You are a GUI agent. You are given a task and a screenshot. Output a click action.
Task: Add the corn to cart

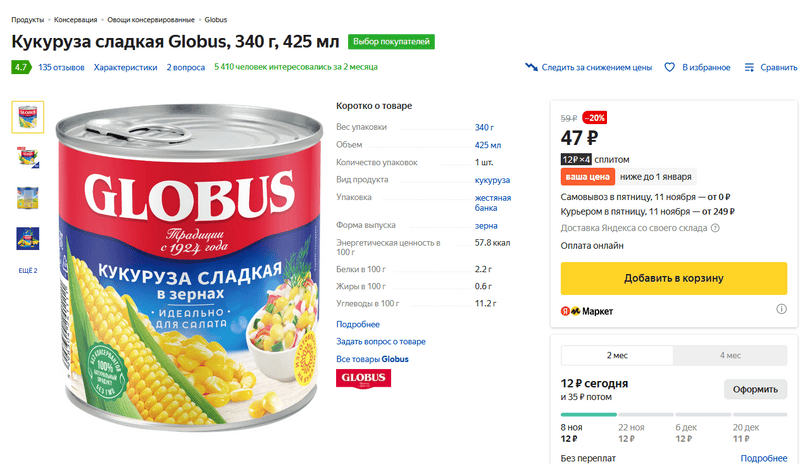coord(673,278)
